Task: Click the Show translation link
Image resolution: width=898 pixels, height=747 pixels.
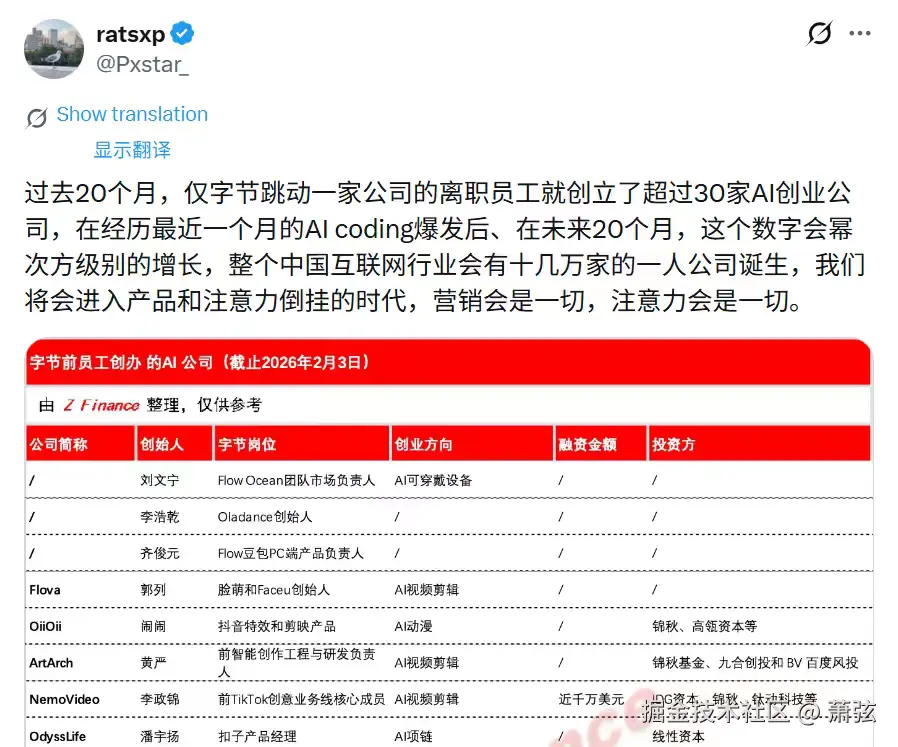Action: [x=132, y=114]
